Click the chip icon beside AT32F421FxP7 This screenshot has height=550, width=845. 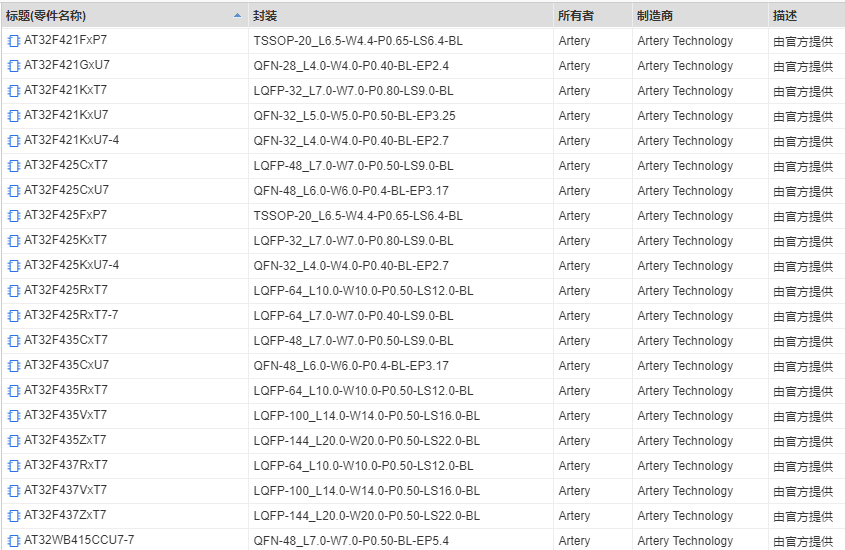(14, 41)
